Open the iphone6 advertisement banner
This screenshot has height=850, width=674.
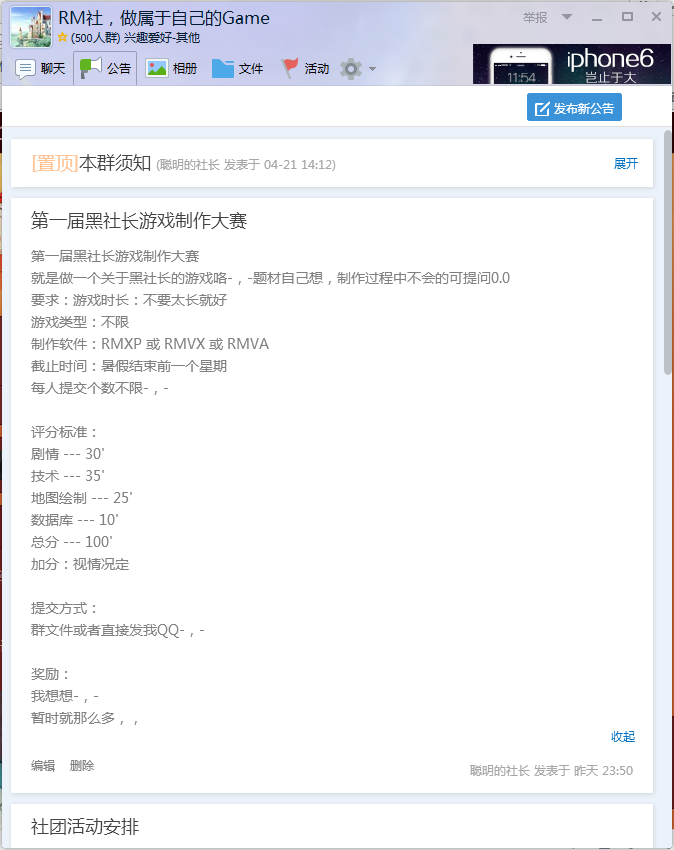[x=572, y=64]
